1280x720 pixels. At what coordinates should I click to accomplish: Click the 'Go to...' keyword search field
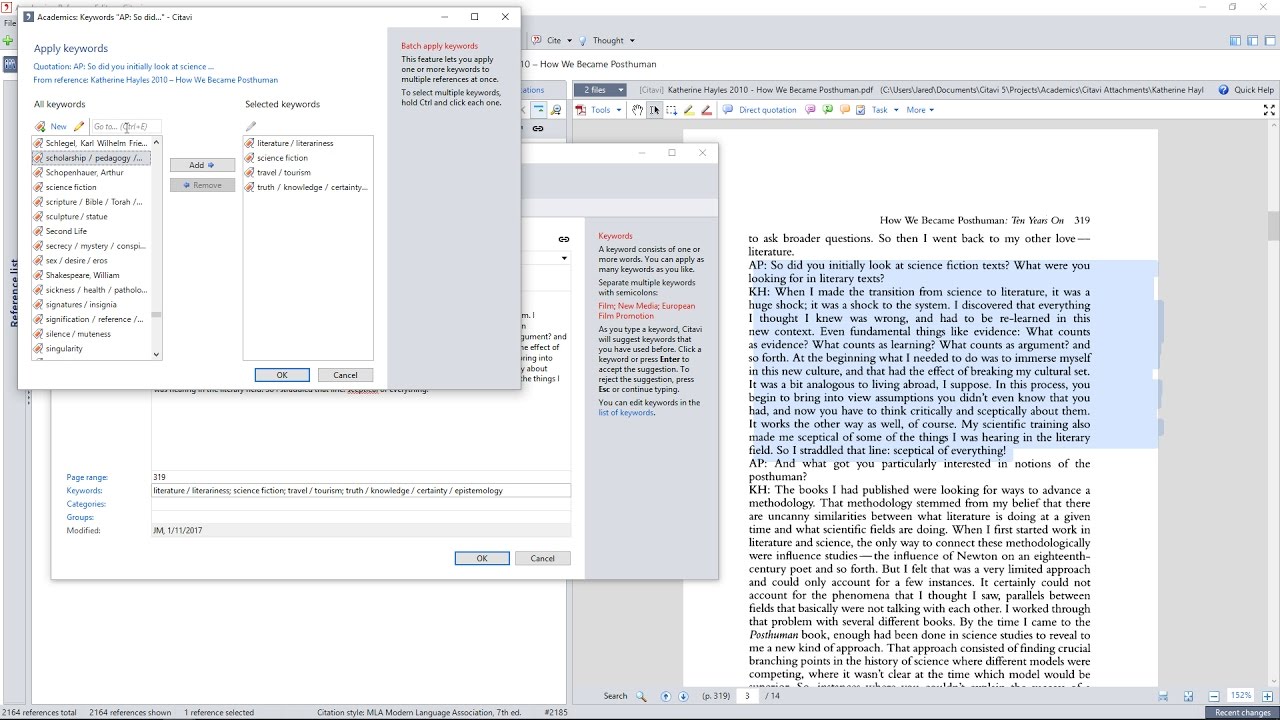[x=126, y=127]
